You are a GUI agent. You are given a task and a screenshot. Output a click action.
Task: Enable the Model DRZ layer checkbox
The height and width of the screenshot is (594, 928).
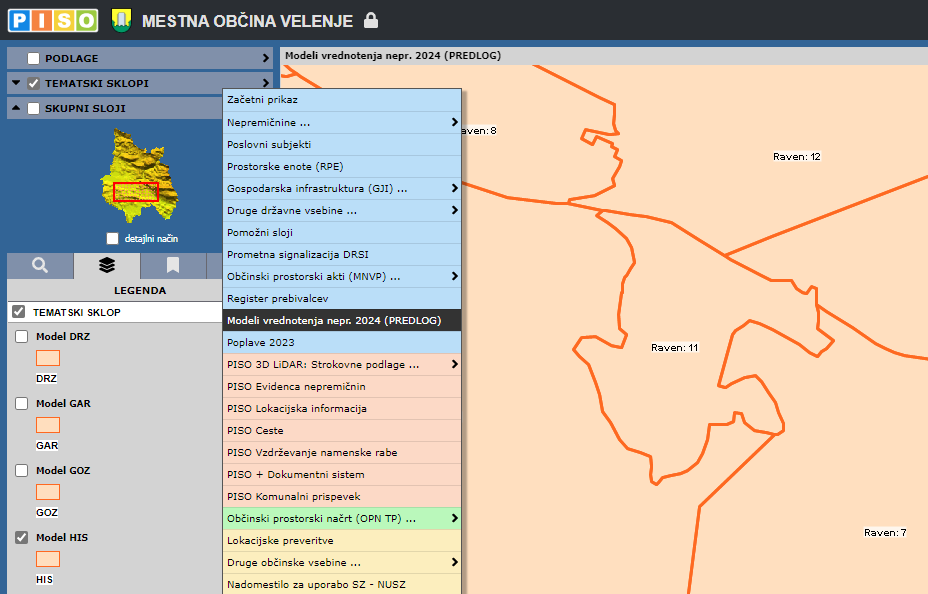tap(22, 337)
